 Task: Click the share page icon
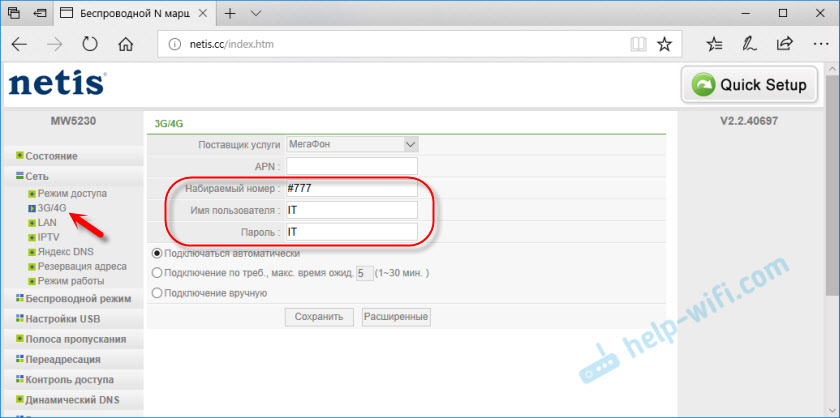pyautogui.click(x=785, y=44)
